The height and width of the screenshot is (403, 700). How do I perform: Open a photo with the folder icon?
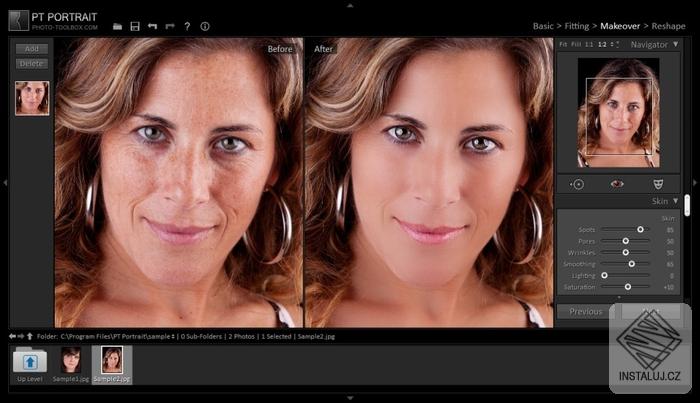tap(117, 26)
